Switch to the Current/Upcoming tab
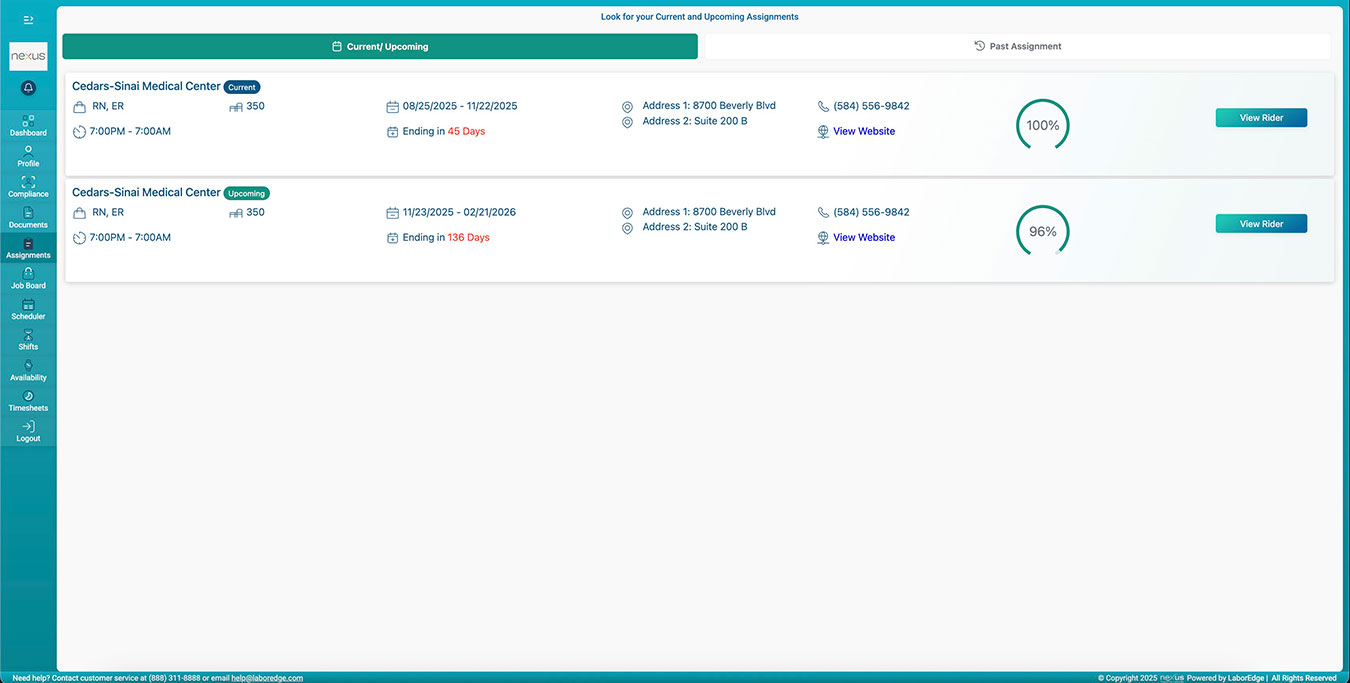1350x683 pixels. (x=380, y=46)
